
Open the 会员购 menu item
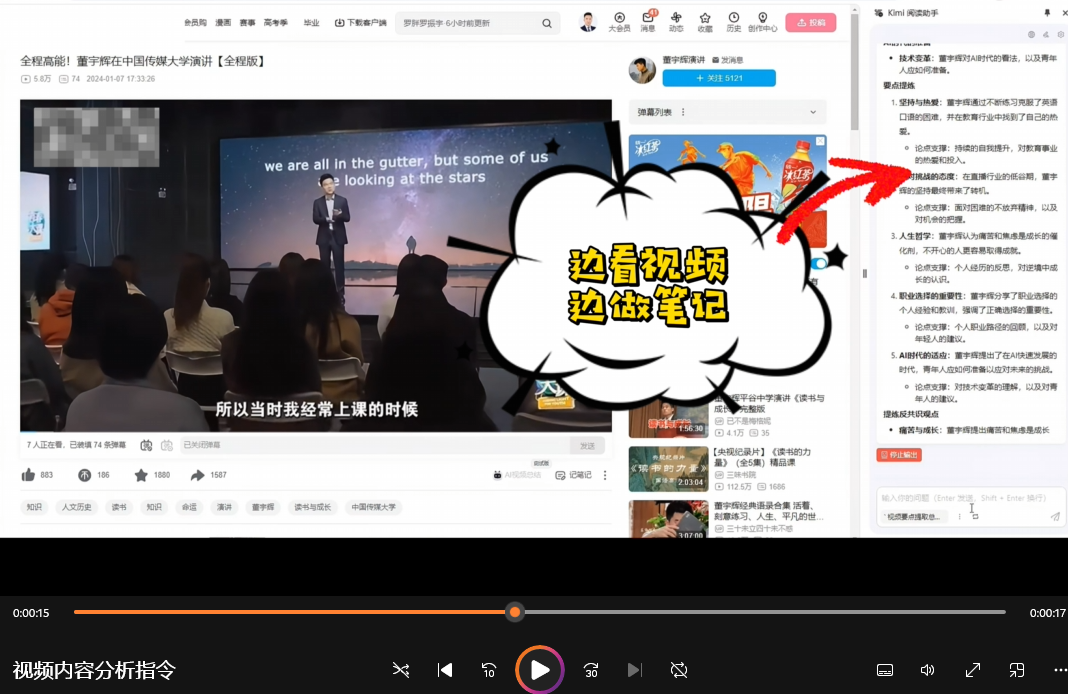point(195,22)
